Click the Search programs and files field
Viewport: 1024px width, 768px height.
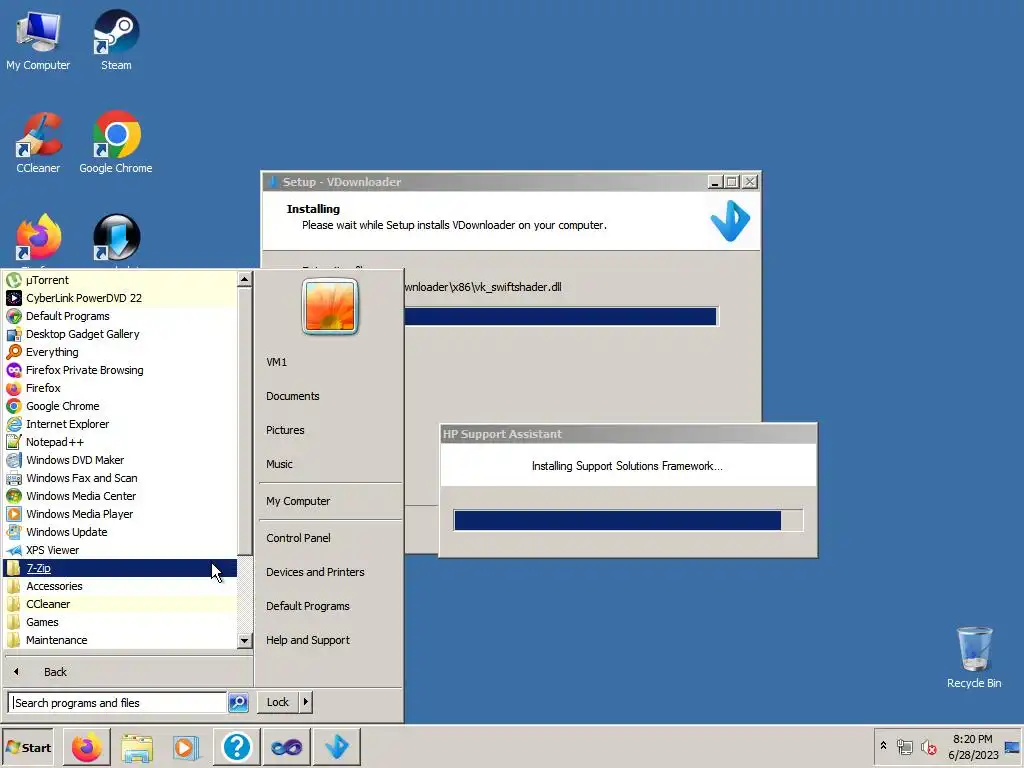pyautogui.click(x=118, y=703)
